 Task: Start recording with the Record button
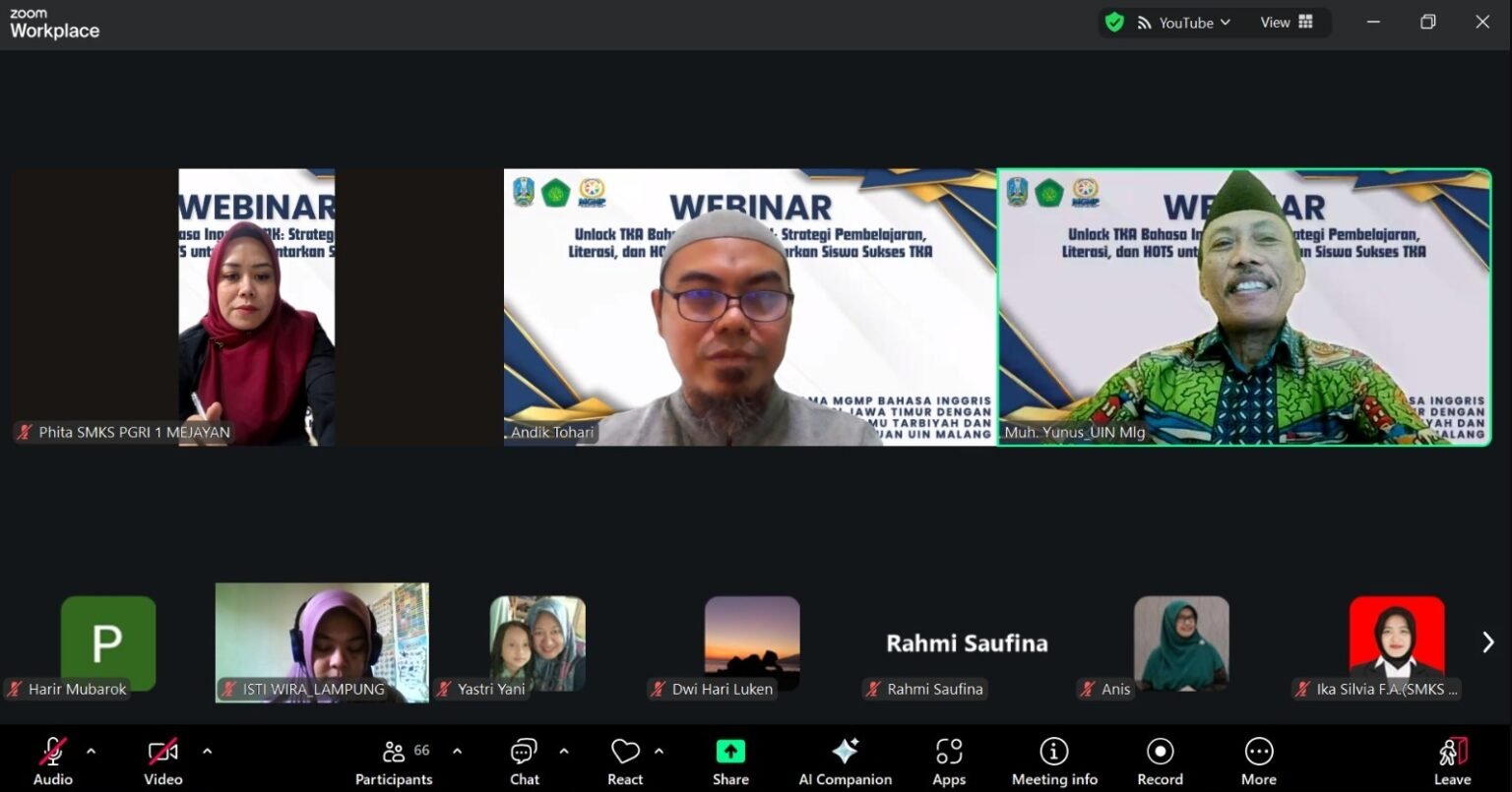click(x=1161, y=761)
